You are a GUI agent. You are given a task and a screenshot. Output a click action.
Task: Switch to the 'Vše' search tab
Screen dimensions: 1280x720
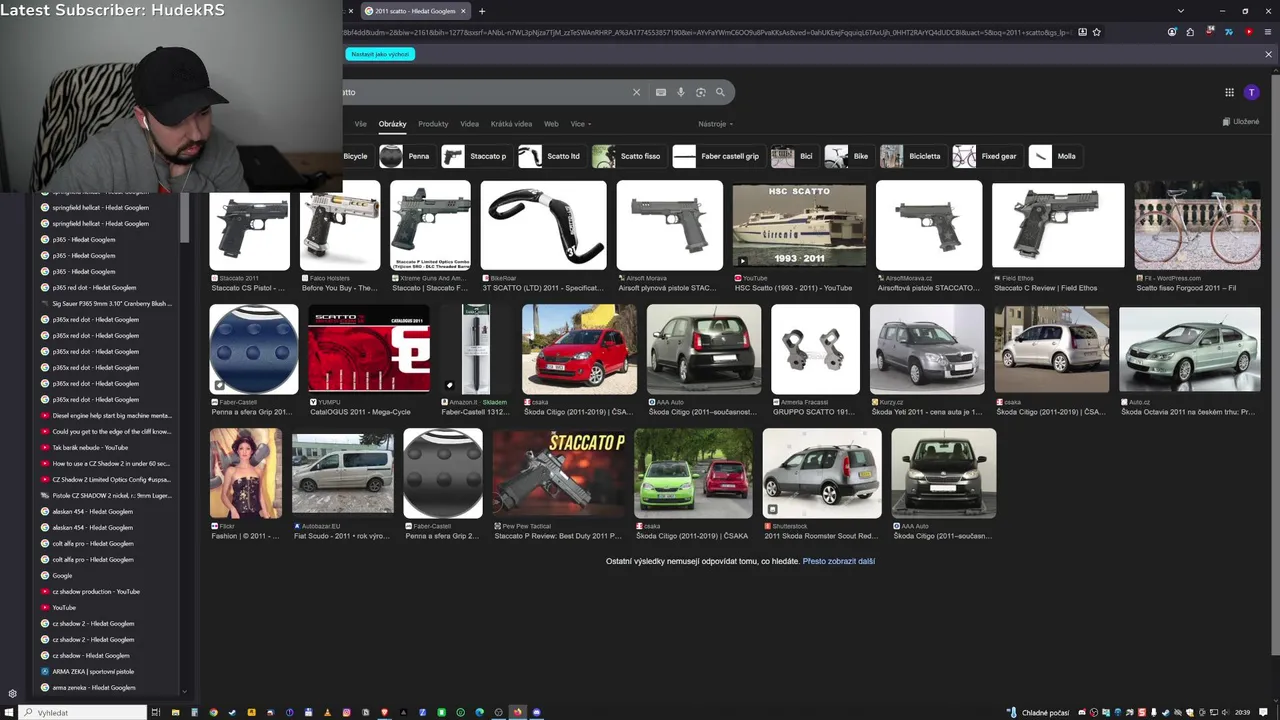(x=360, y=124)
